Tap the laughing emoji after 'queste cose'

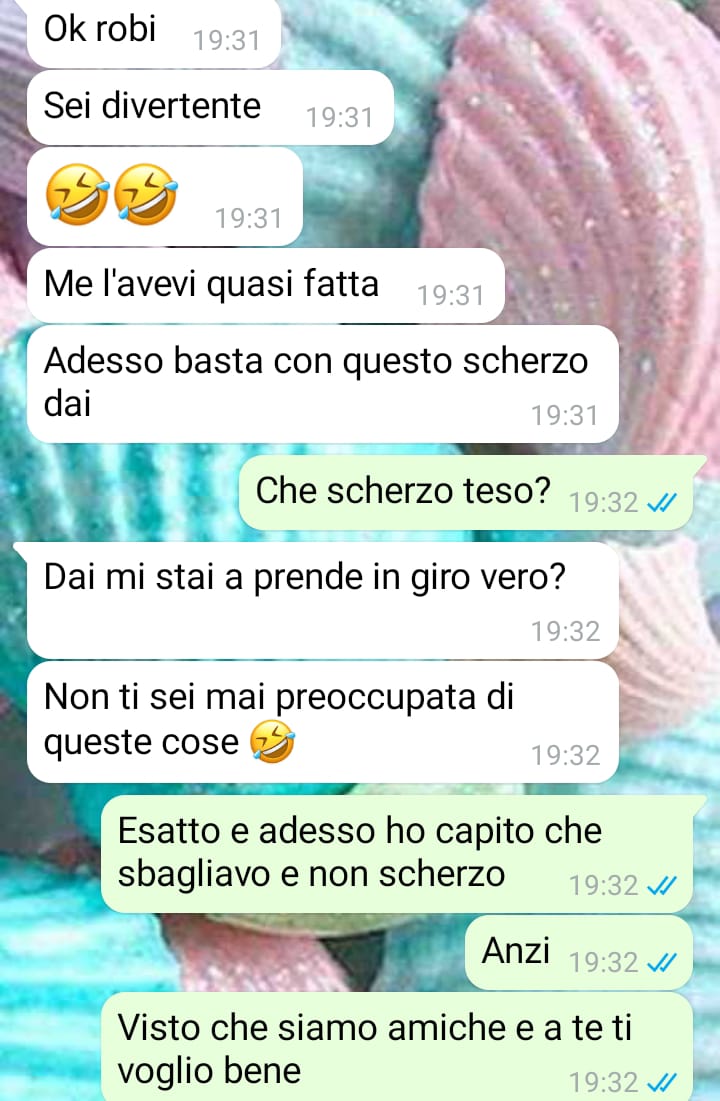point(273,742)
